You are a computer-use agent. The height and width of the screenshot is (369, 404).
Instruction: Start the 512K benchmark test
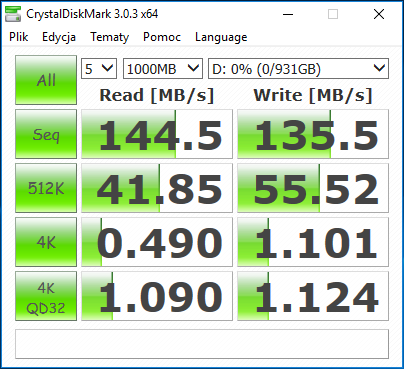pyautogui.click(x=46, y=188)
